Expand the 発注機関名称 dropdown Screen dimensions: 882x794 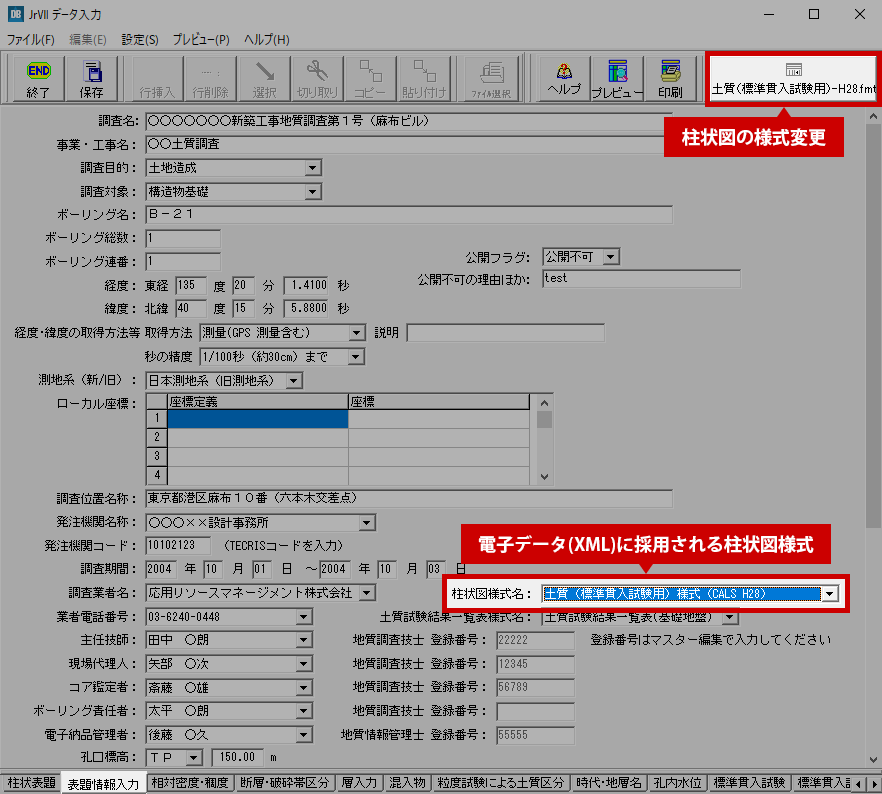pos(366,522)
